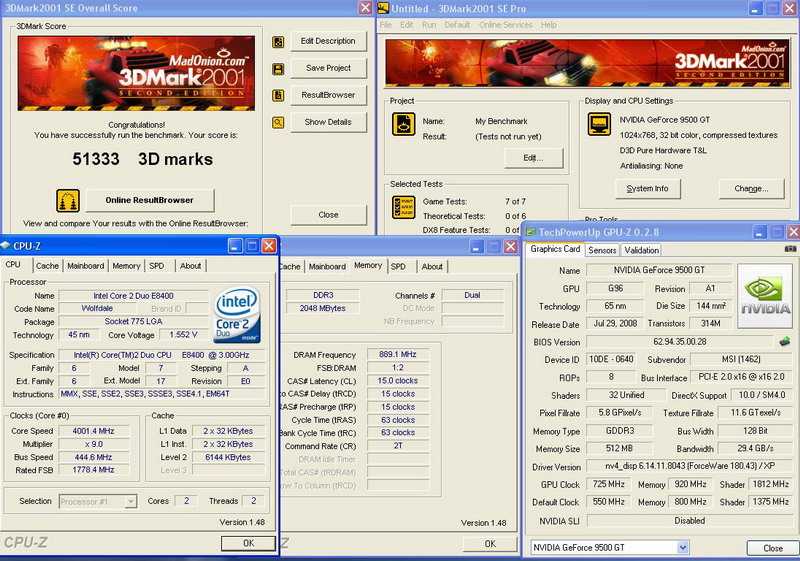The image size is (800, 561).
Task: Open the graphics card selector dropdown in GPU-Z
Action: 683,548
